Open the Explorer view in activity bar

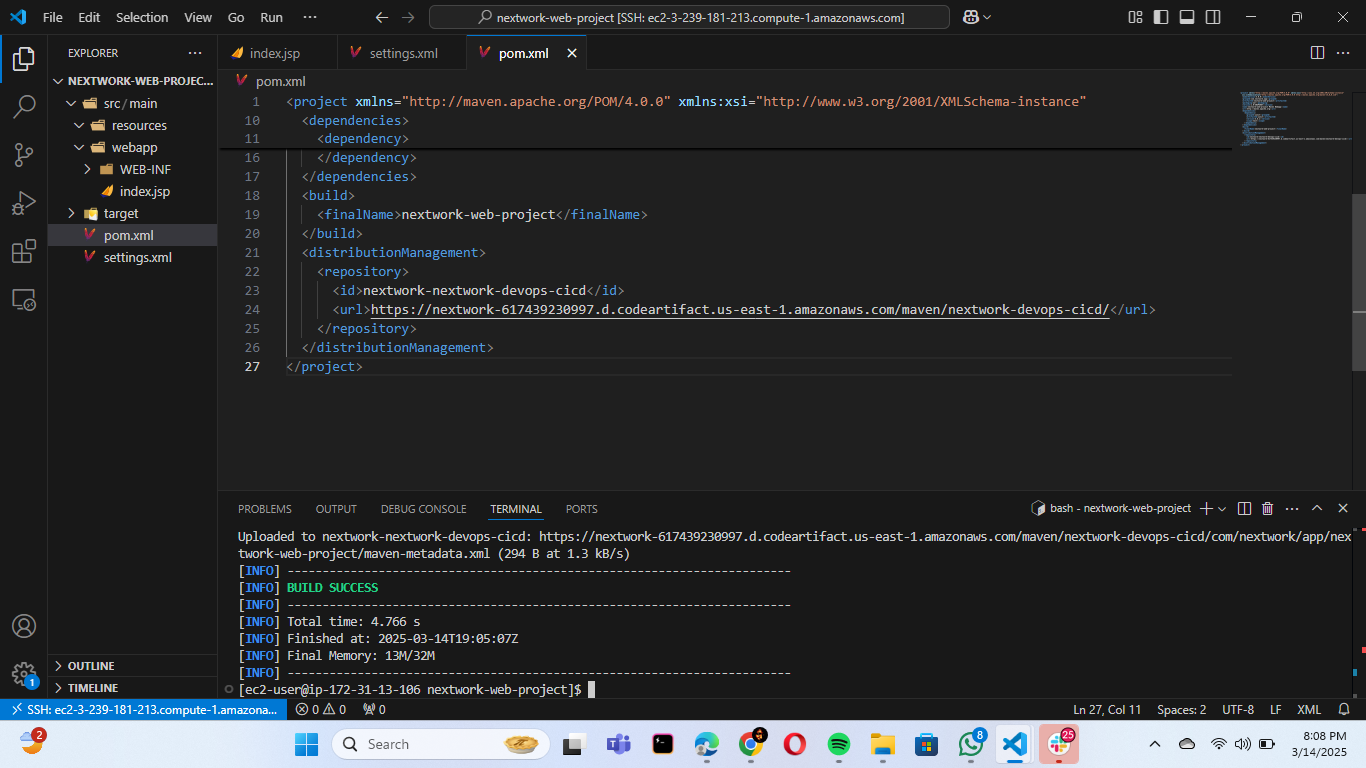24,59
